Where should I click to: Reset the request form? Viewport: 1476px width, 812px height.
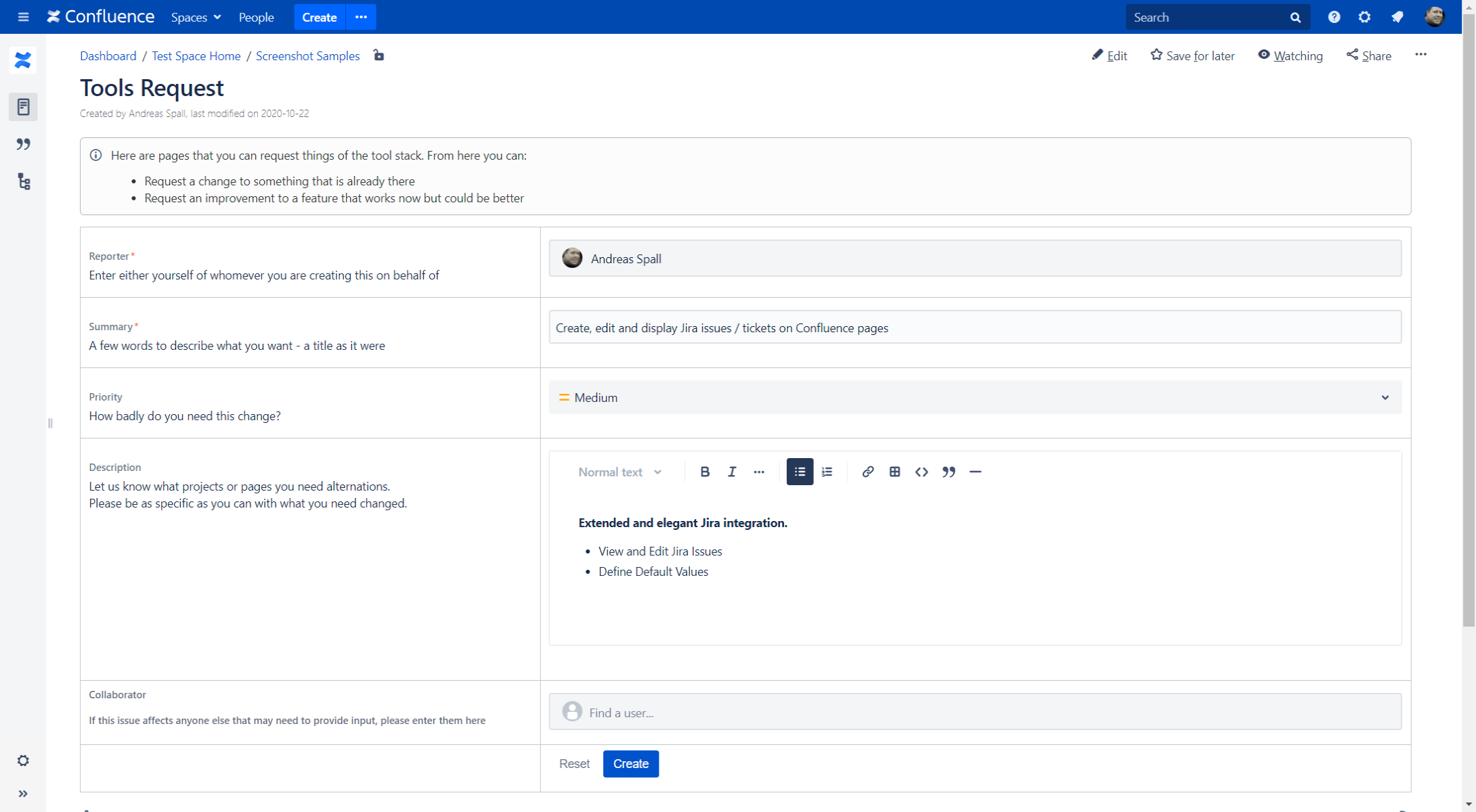(574, 764)
